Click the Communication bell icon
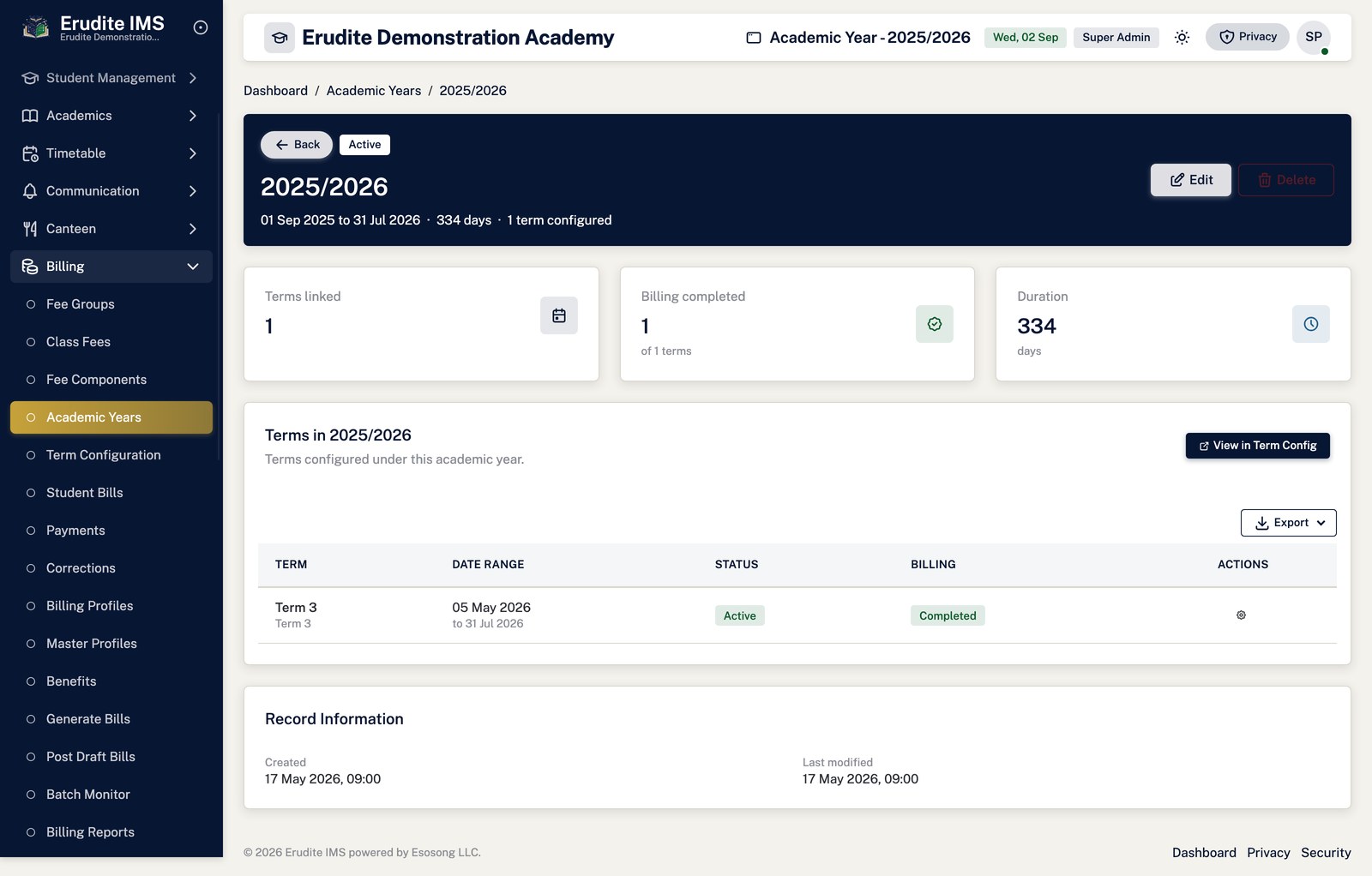Viewport: 1372px width, 876px height. (30, 191)
